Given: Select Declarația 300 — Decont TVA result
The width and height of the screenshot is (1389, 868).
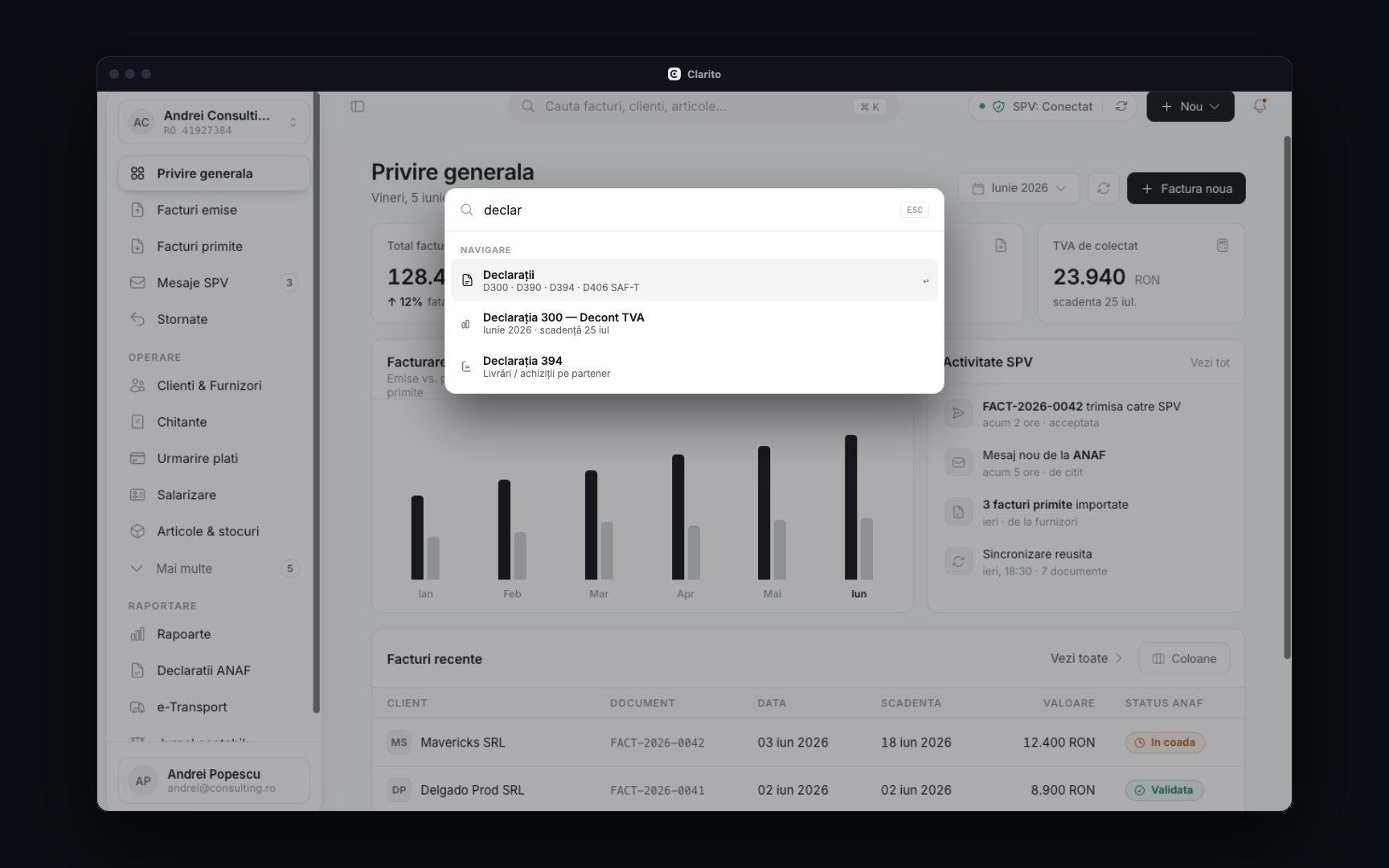Looking at the screenshot, I should coord(694,323).
